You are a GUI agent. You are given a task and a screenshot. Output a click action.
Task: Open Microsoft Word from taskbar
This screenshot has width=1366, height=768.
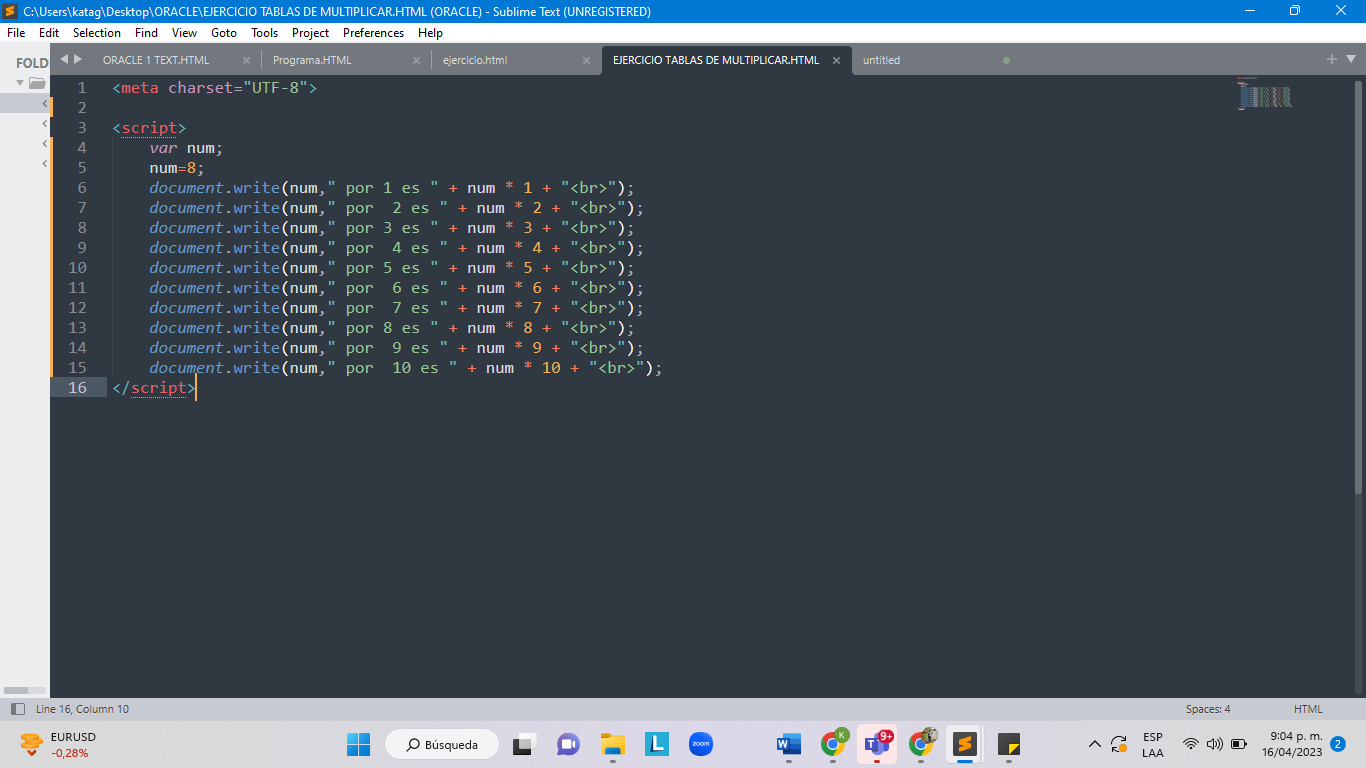click(789, 745)
